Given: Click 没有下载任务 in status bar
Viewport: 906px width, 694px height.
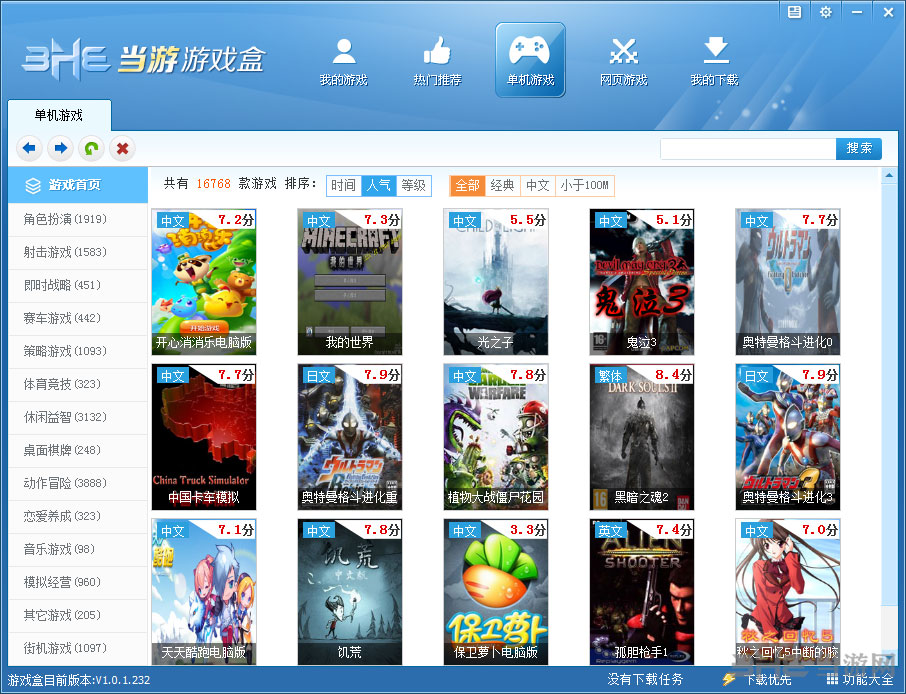Looking at the screenshot, I should (x=645, y=680).
